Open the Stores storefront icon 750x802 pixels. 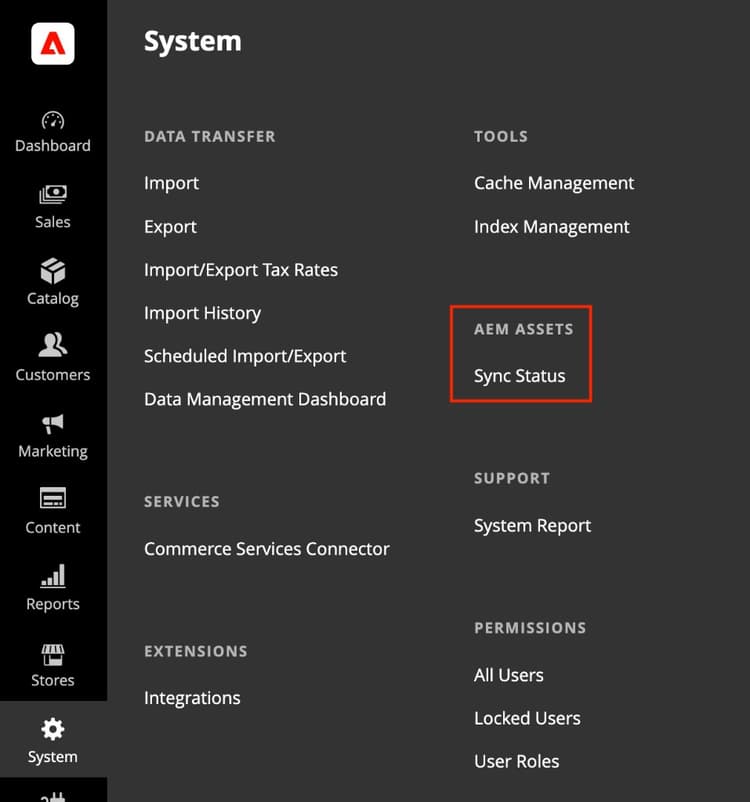click(53, 655)
